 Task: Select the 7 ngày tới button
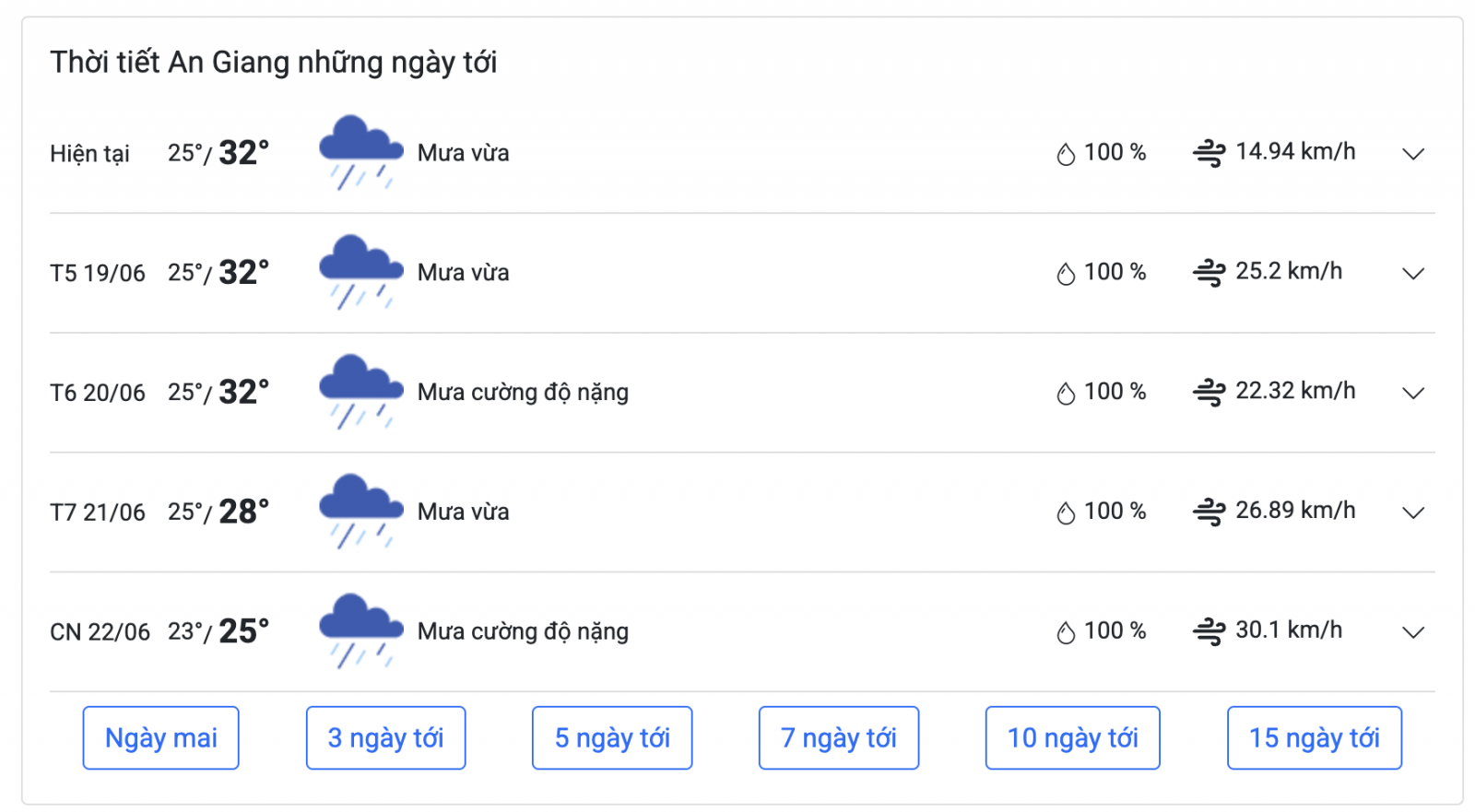click(x=839, y=738)
